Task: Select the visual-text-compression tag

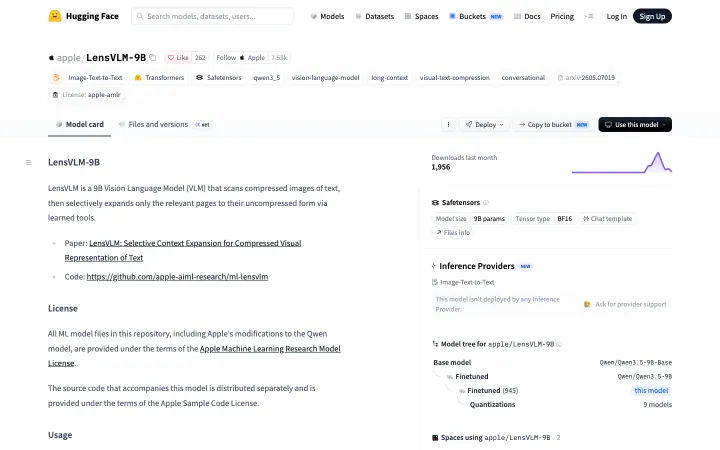Action: pyautogui.click(x=455, y=78)
